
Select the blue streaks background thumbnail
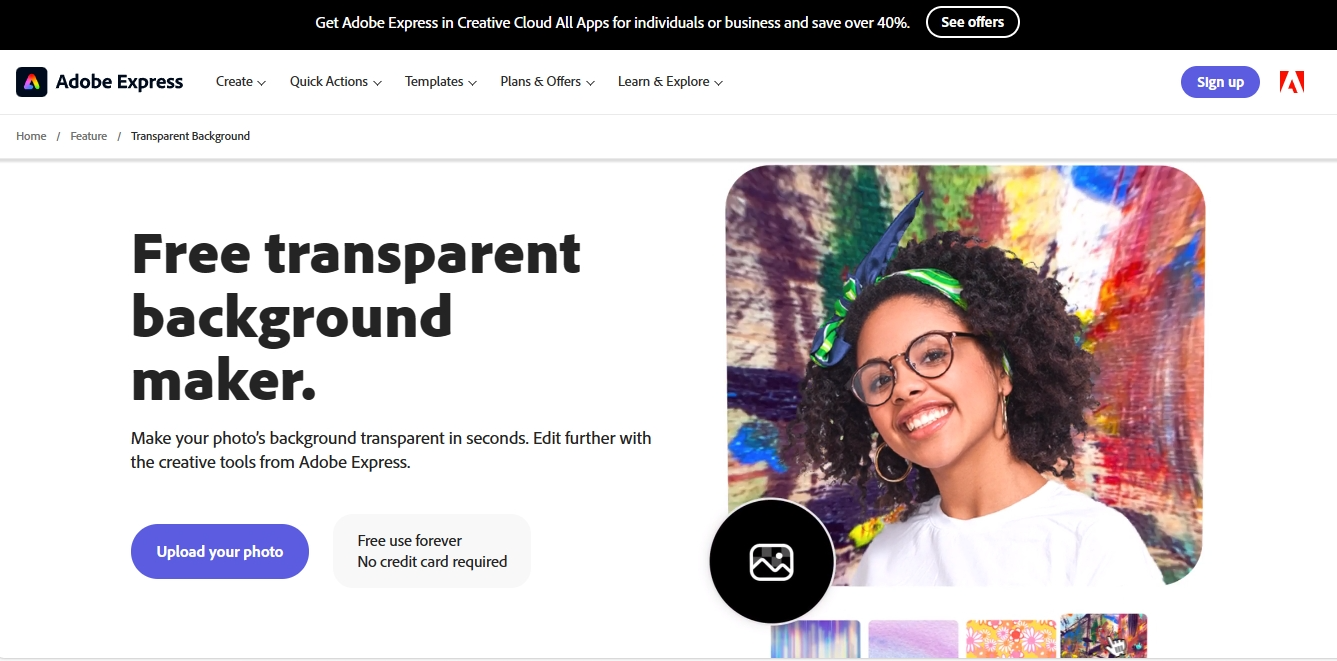pos(815,639)
